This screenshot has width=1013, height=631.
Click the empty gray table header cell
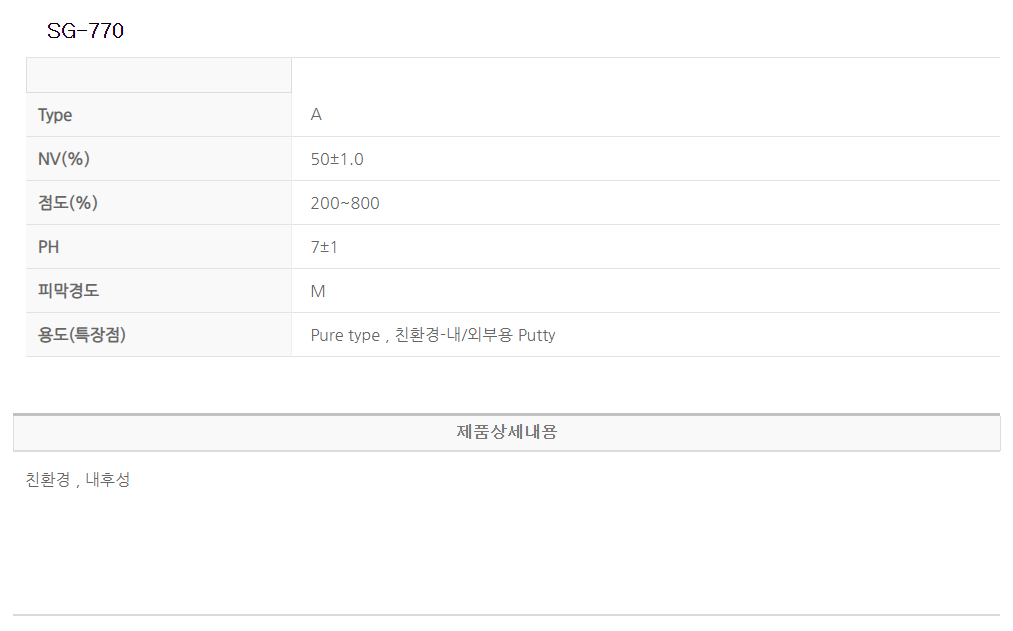click(158, 75)
